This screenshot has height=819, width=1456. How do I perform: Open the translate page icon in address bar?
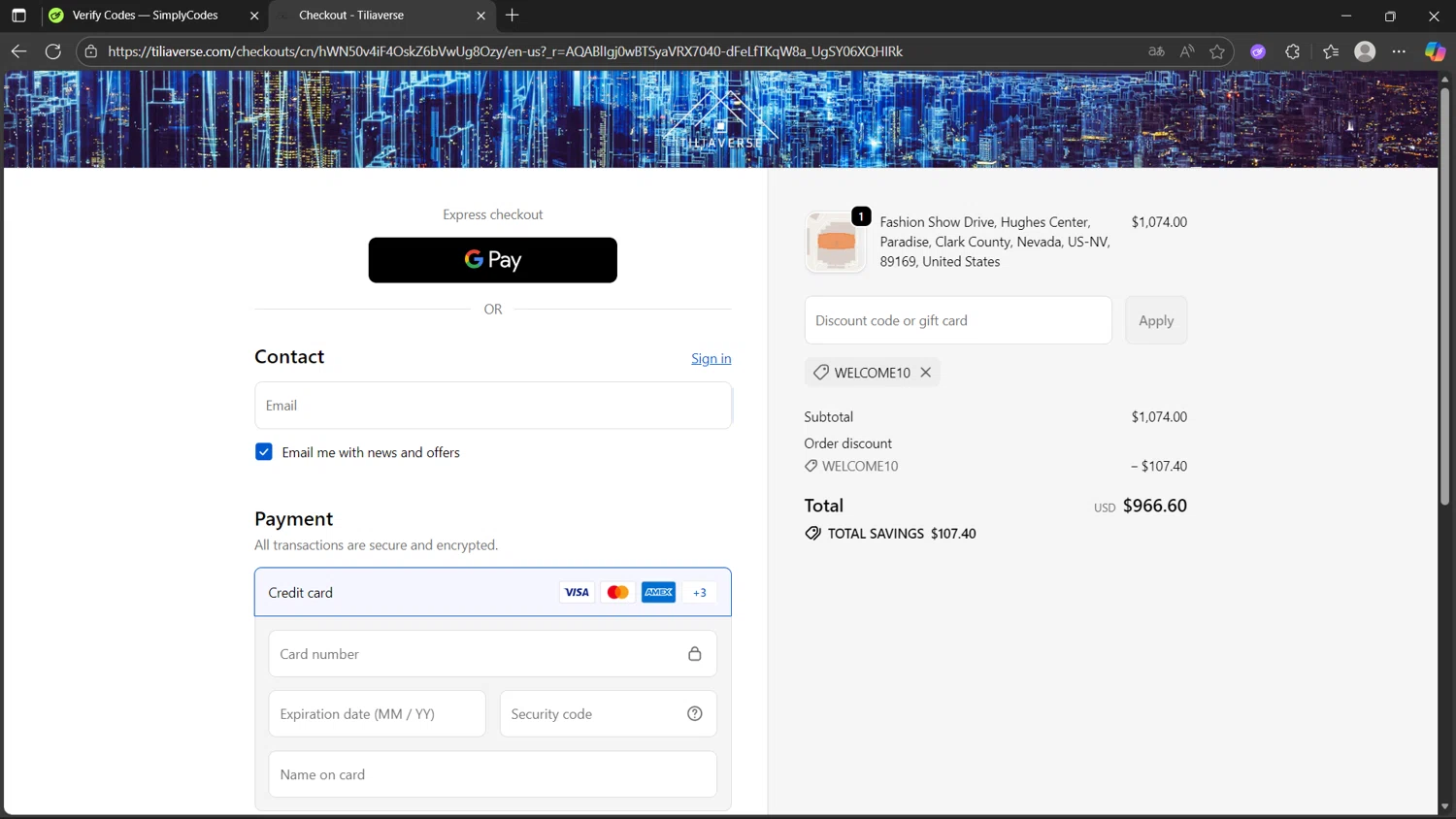point(1156,51)
